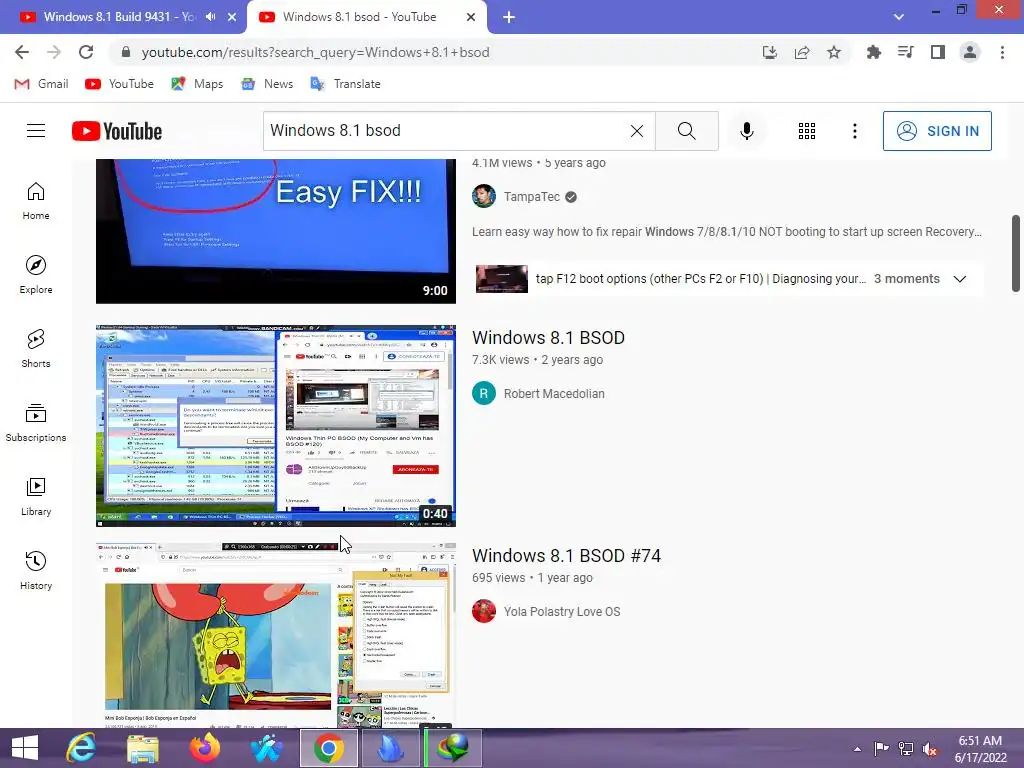The width and height of the screenshot is (1024, 768).
Task: Open Windows 8.1 BSOD #74 title
Action: (x=566, y=556)
